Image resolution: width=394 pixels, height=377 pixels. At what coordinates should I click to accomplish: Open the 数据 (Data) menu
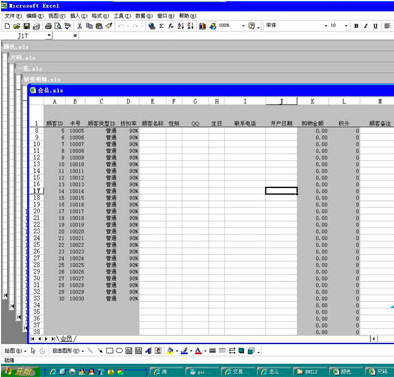pos(144,16)
